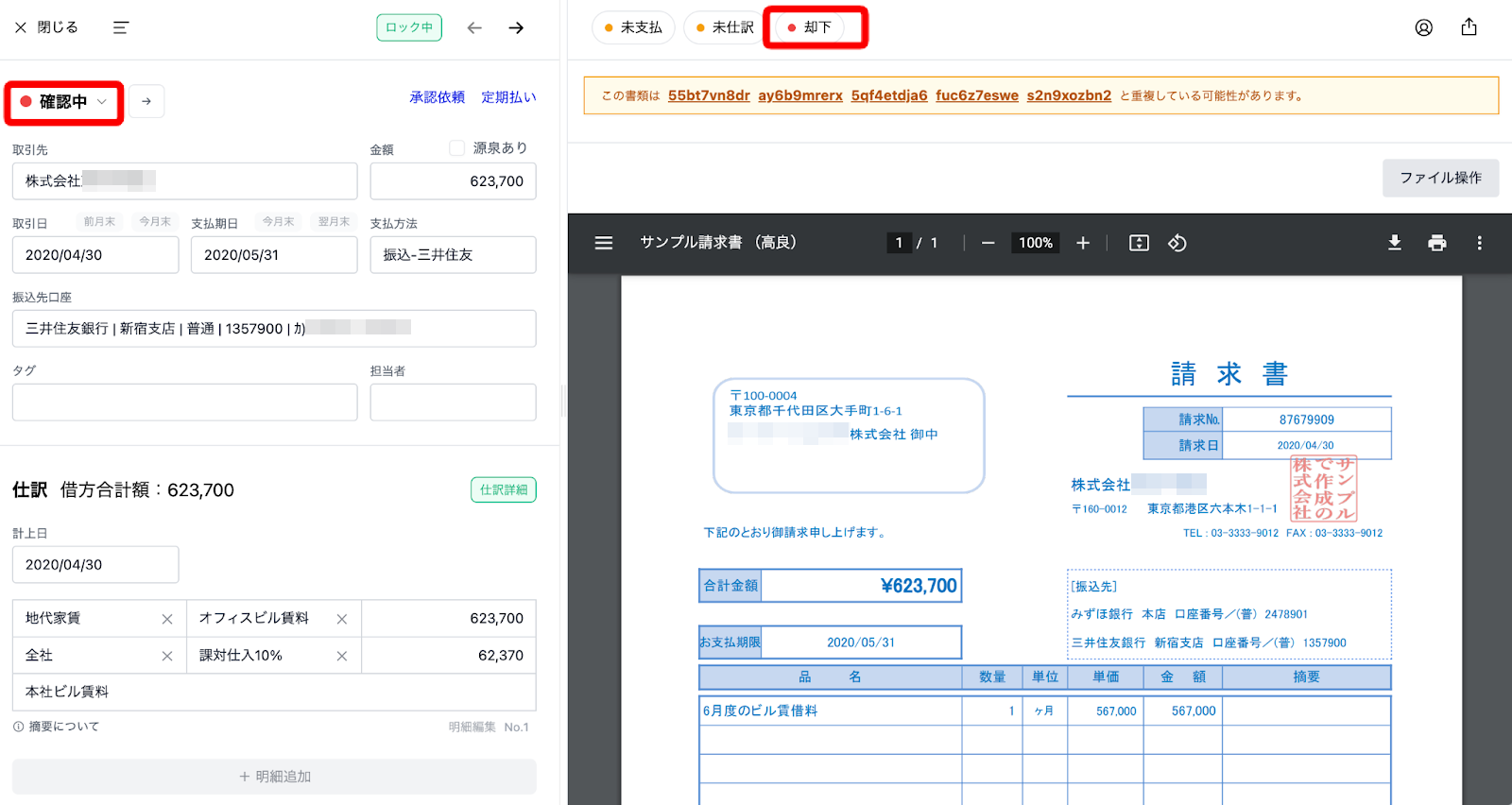Select the 地代家賃 account cell

(99, 618)
